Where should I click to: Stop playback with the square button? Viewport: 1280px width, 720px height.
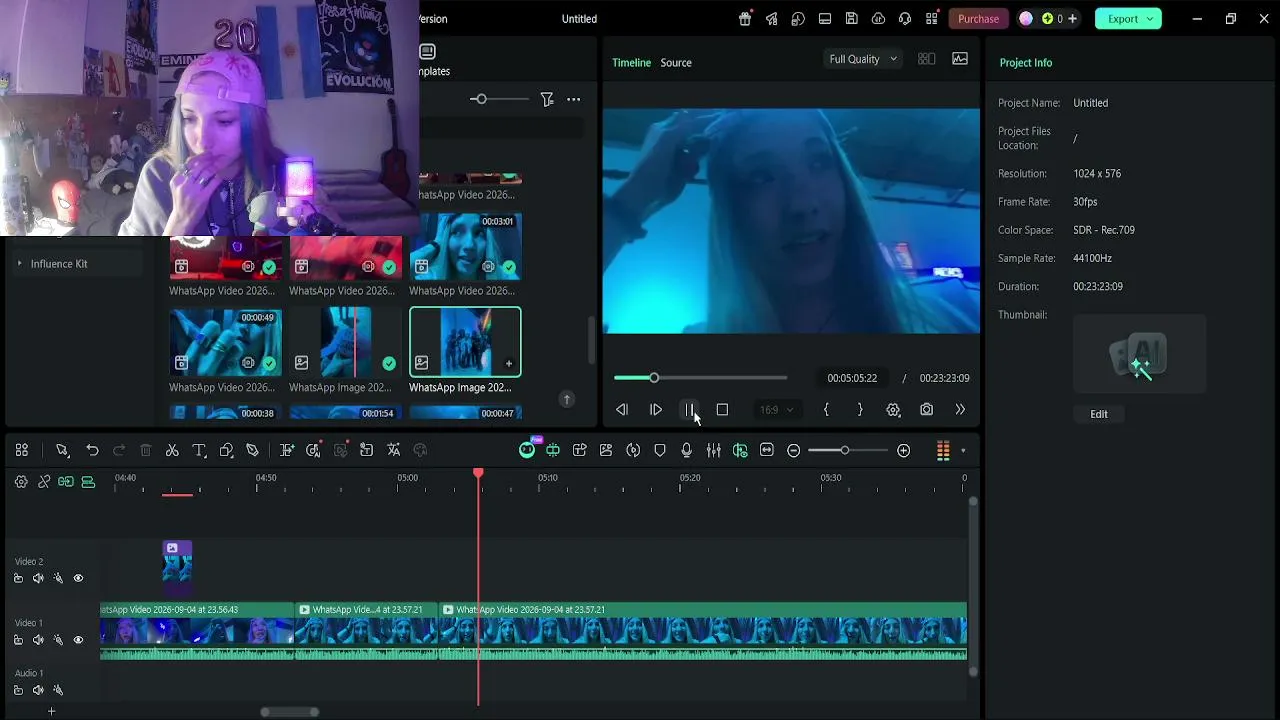[x=722, y=410]
